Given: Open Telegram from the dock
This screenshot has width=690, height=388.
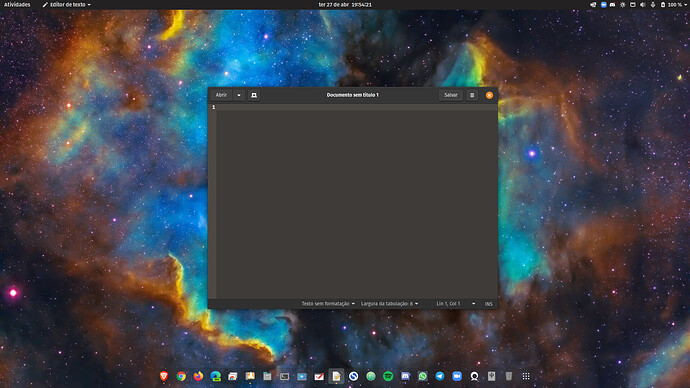Looking at the screenshot, I should (x=440, y=376).
